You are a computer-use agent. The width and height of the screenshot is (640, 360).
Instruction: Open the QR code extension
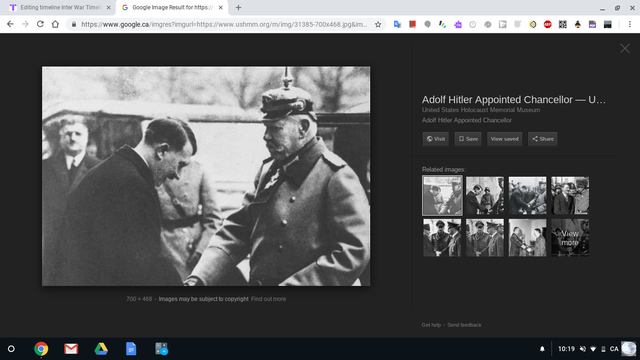pos(562,24)
